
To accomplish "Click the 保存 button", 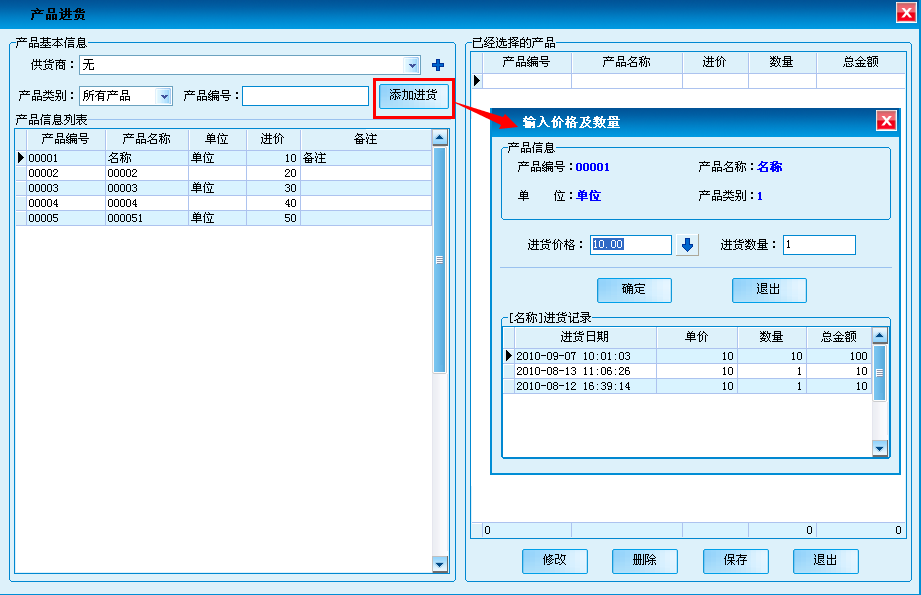I will tap(735, 561).
